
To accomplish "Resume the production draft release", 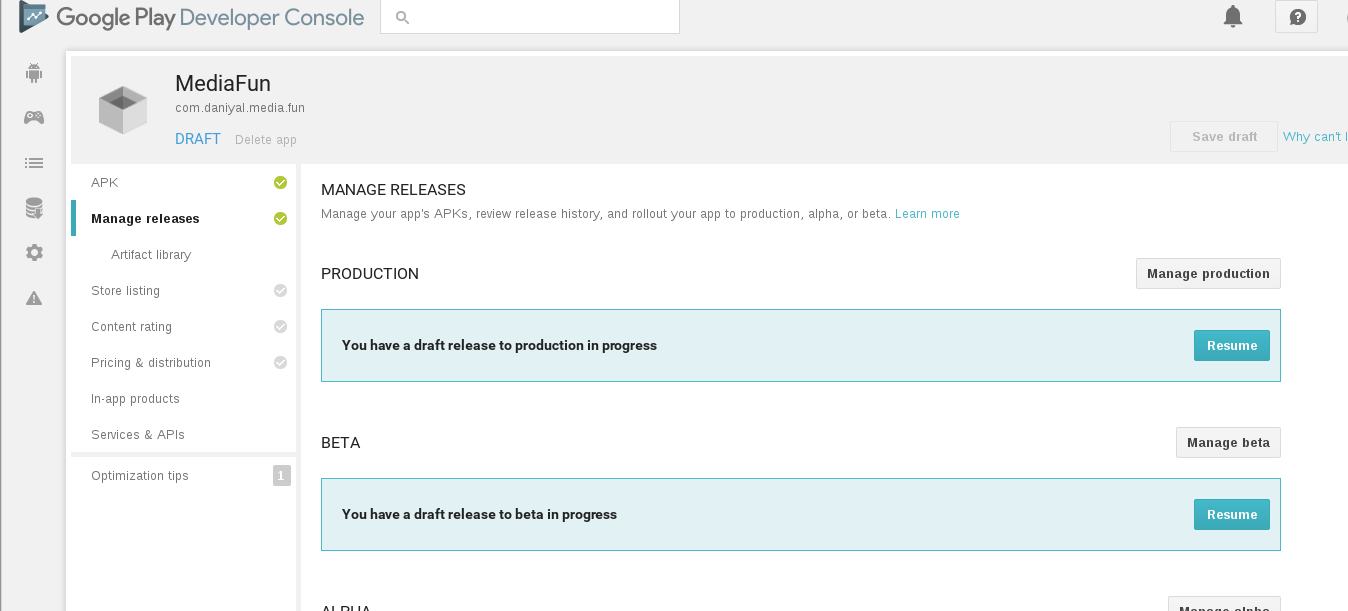I will coord(1232,346).
